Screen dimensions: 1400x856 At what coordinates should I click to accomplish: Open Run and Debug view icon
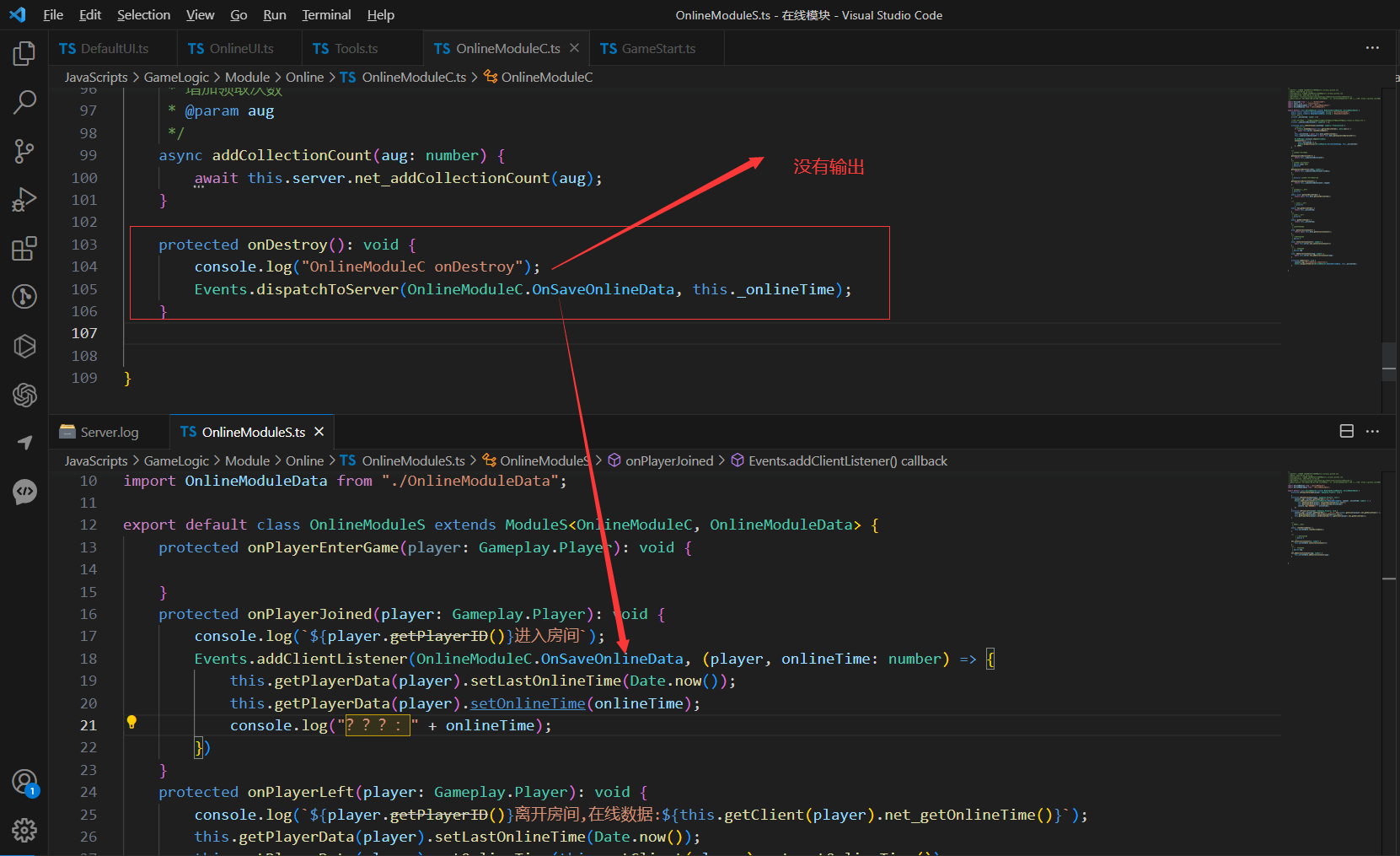(24, 200)
